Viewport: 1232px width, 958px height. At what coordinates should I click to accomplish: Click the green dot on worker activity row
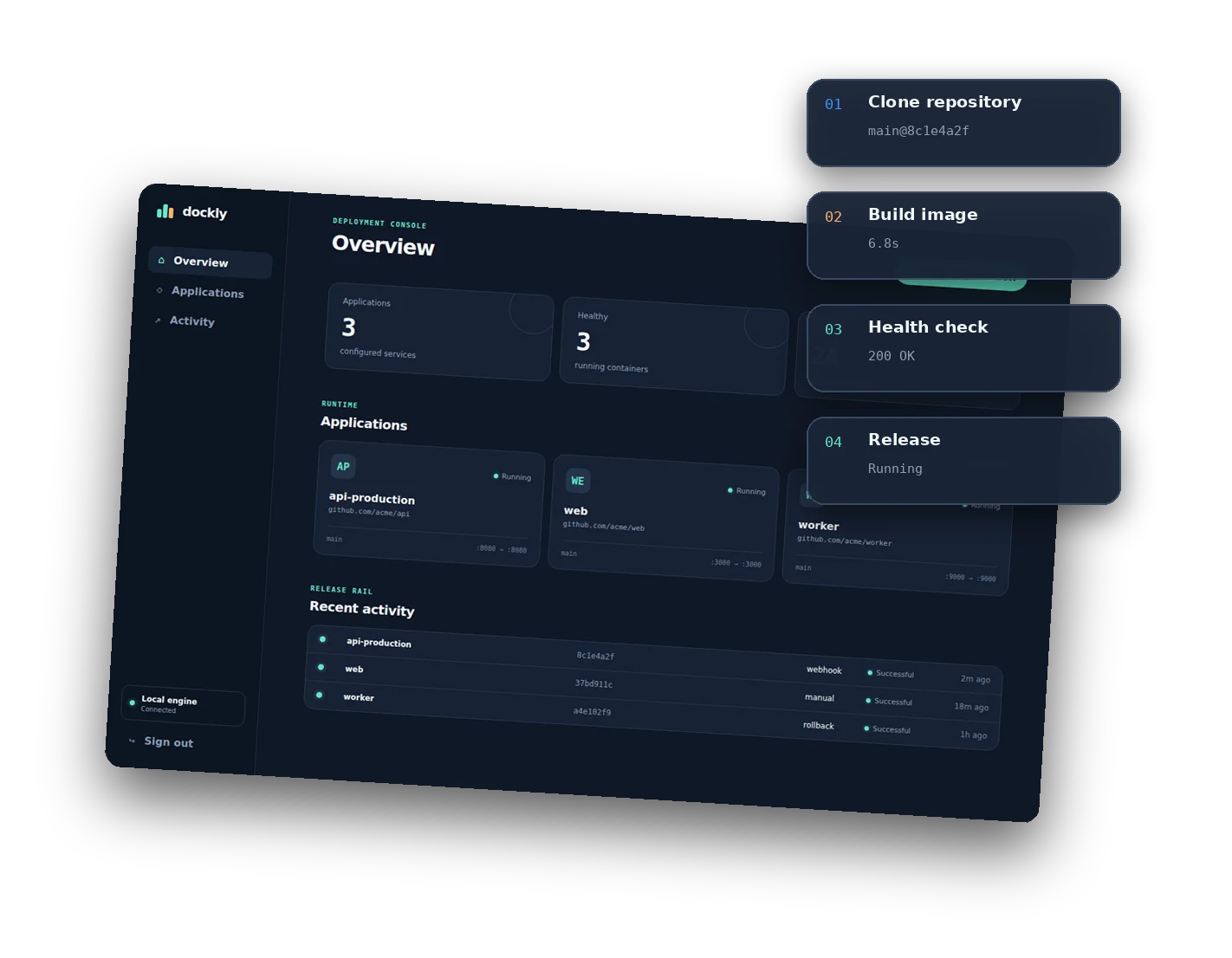coord(319,695)
